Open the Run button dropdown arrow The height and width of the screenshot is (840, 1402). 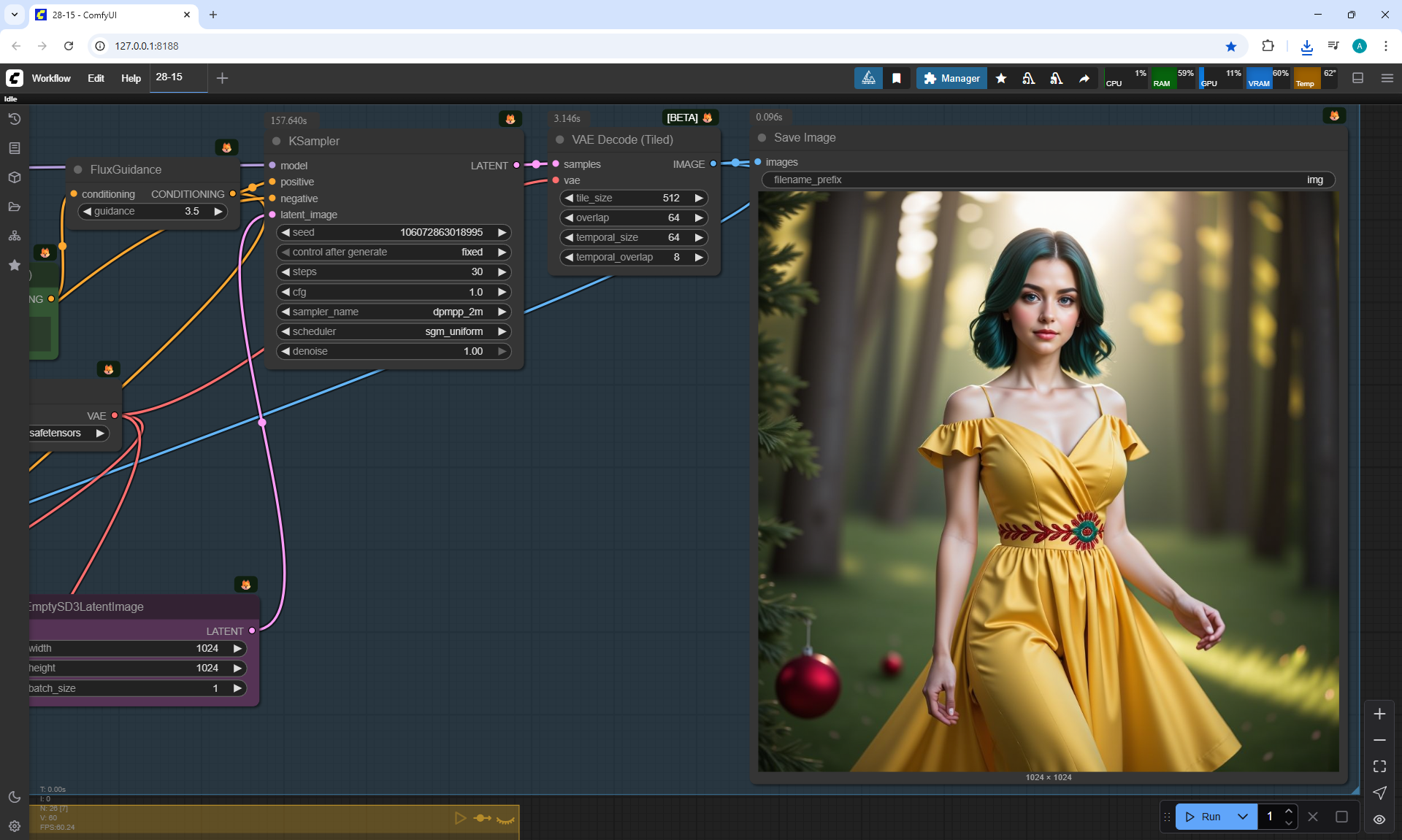[1243, 817]
